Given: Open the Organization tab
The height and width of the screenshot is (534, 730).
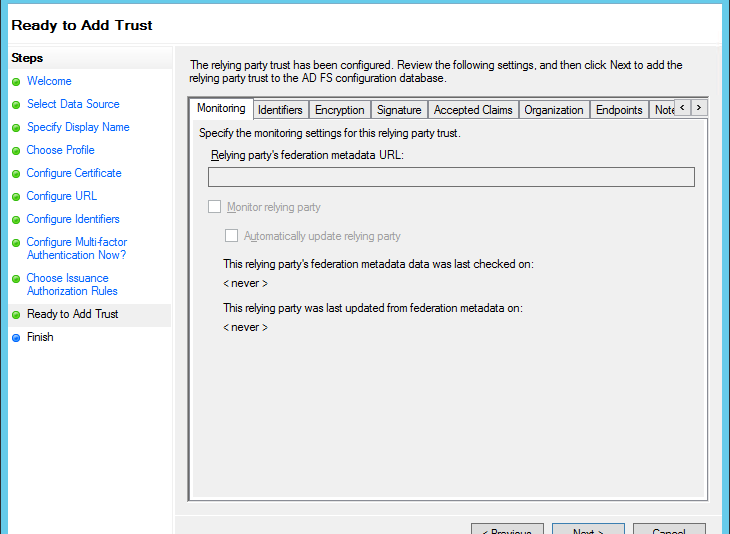Looking at the screenshot, I should click(553, 110).
